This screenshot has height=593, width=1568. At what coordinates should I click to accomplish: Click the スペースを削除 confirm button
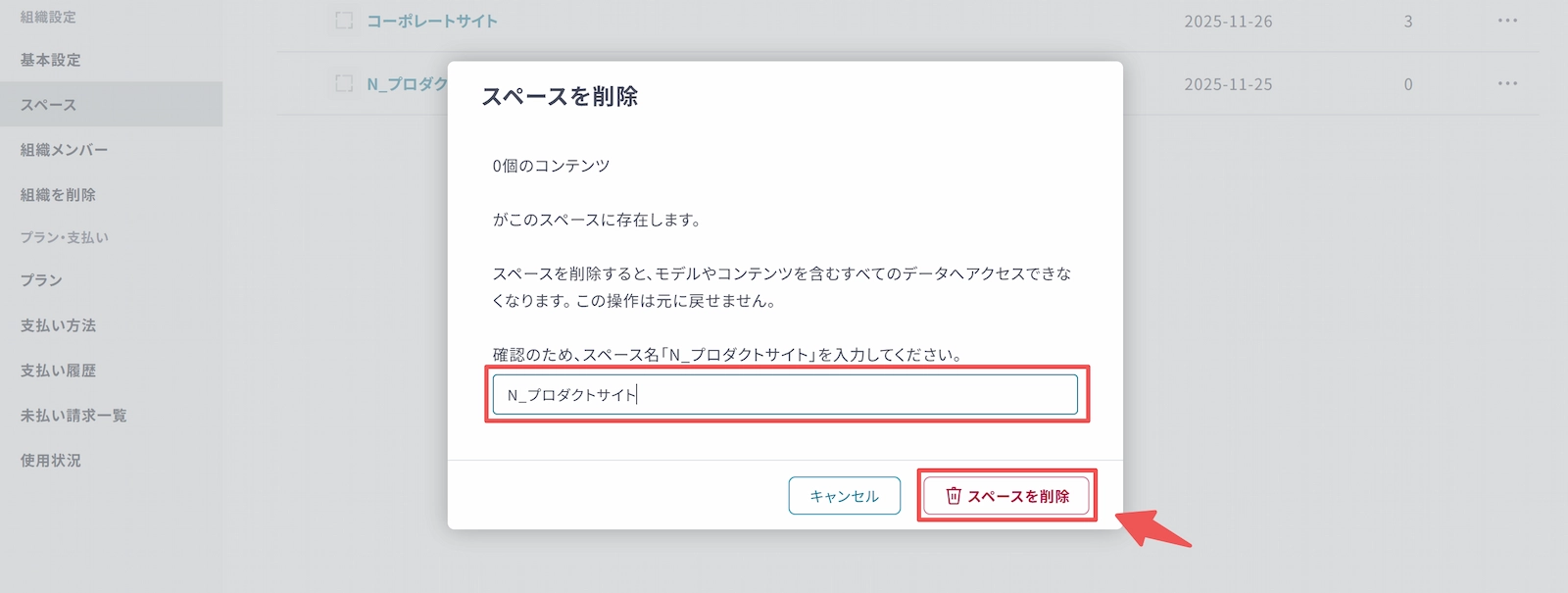(x=1006, y=496)
